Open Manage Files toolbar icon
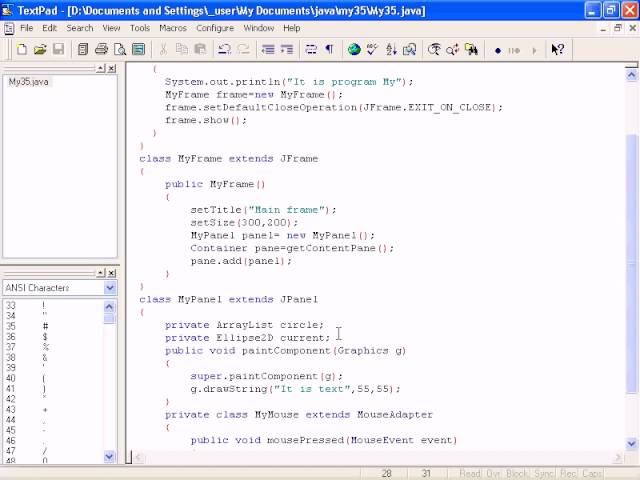The height and width of the screenshot is (480, 640). [x=83, y=50]
